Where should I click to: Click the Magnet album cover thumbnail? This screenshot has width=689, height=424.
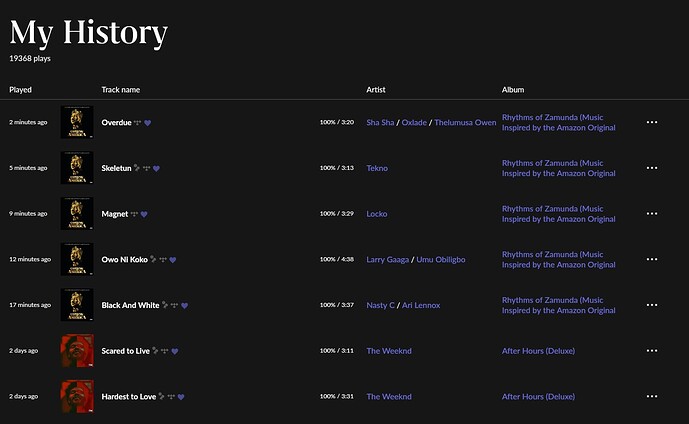pyautogui.click(x=77, y=214)
